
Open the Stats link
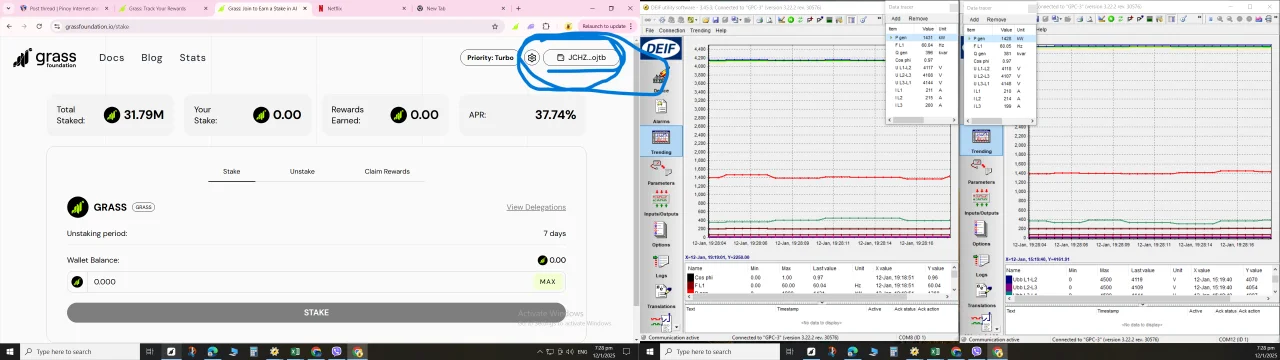(x=193, y=58)
